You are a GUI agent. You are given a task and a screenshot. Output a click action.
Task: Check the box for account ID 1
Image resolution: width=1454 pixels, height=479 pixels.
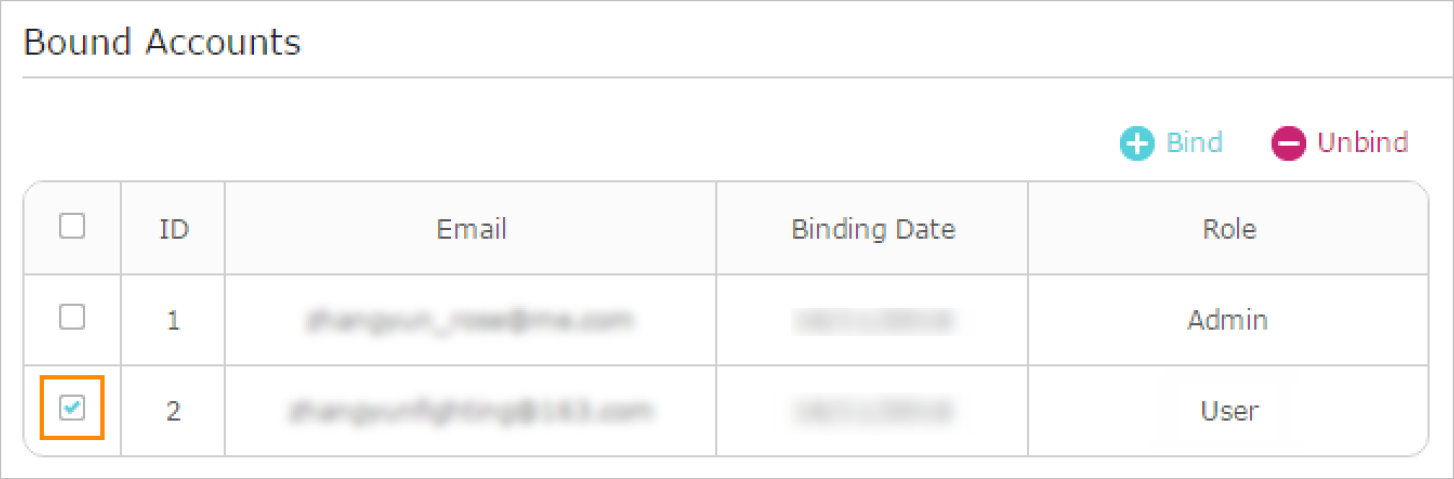pyautogui.click(x=72, y=318)
